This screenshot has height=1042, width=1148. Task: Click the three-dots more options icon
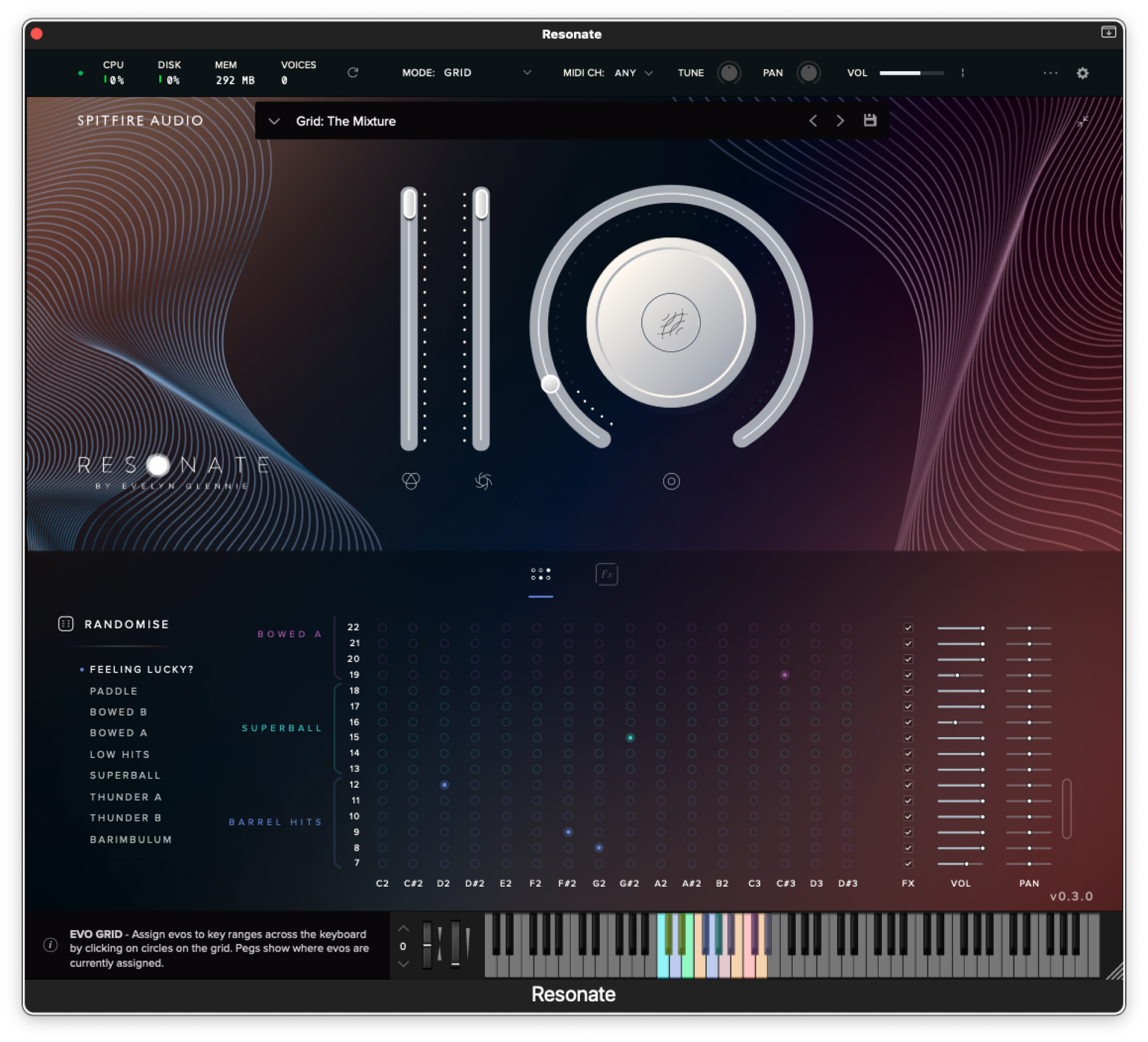click(x=1051, y=73)
